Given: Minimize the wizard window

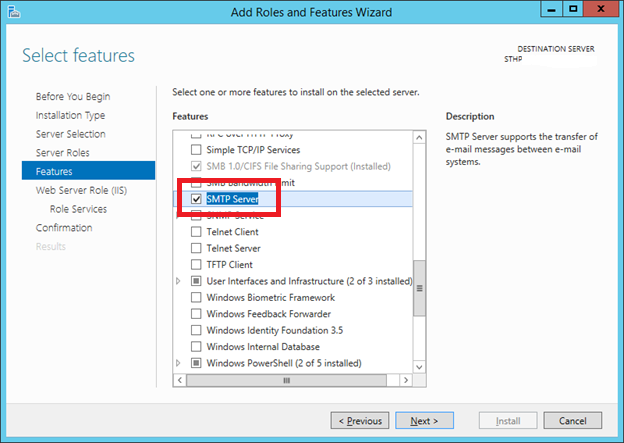Looking at the screenshot, I should (551, 9).
